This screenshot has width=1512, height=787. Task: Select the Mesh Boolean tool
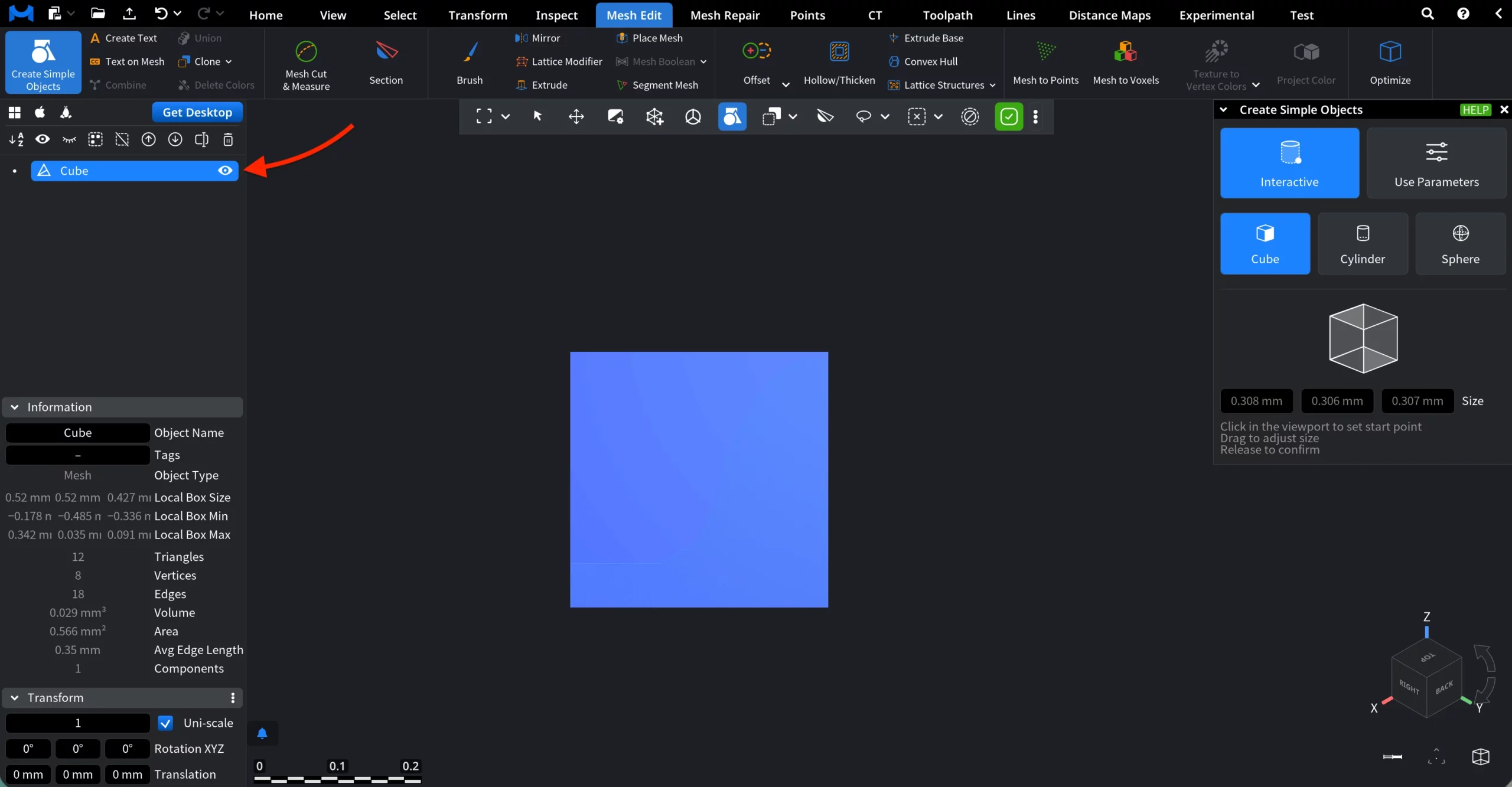661,61
